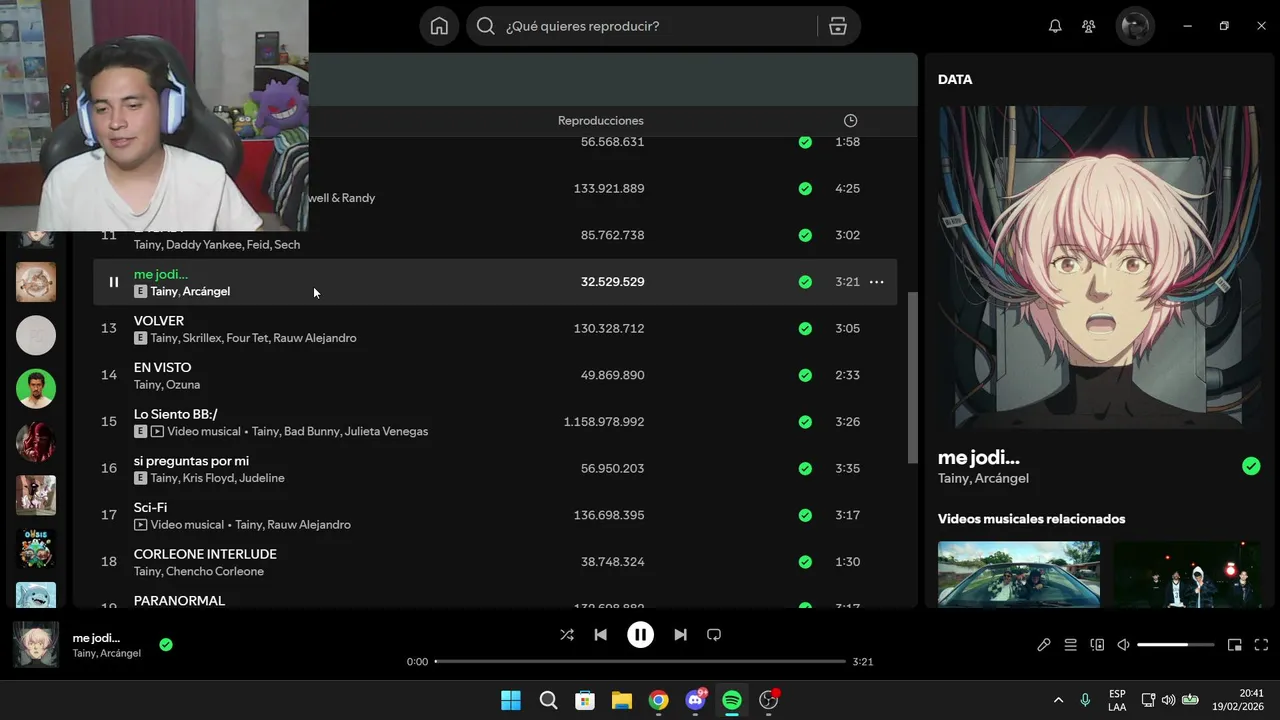Adjust the Spotify volume slider
1280x720 pixels.
(1176, 645)
